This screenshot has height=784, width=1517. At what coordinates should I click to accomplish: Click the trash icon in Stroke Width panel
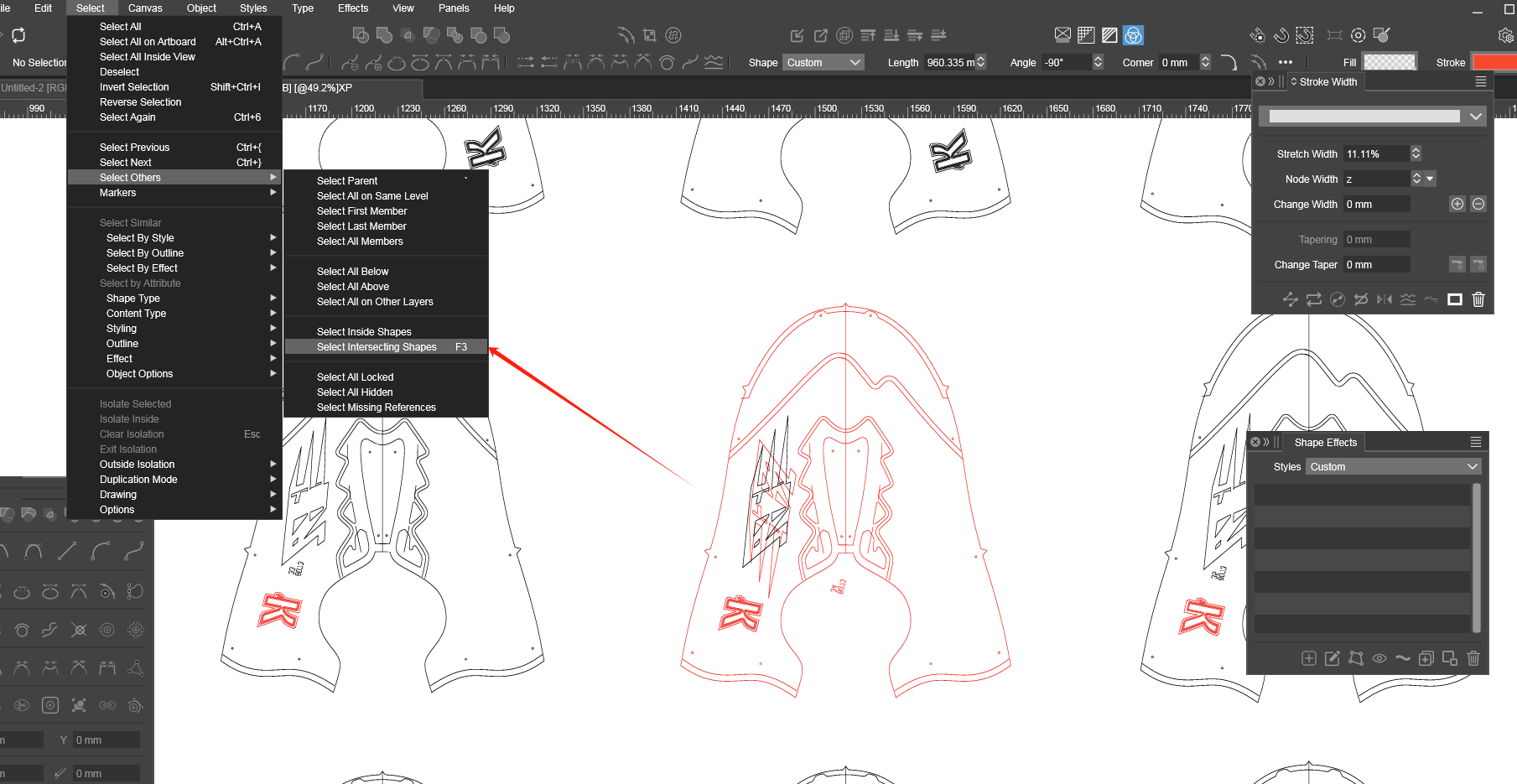pos(1478,299)
